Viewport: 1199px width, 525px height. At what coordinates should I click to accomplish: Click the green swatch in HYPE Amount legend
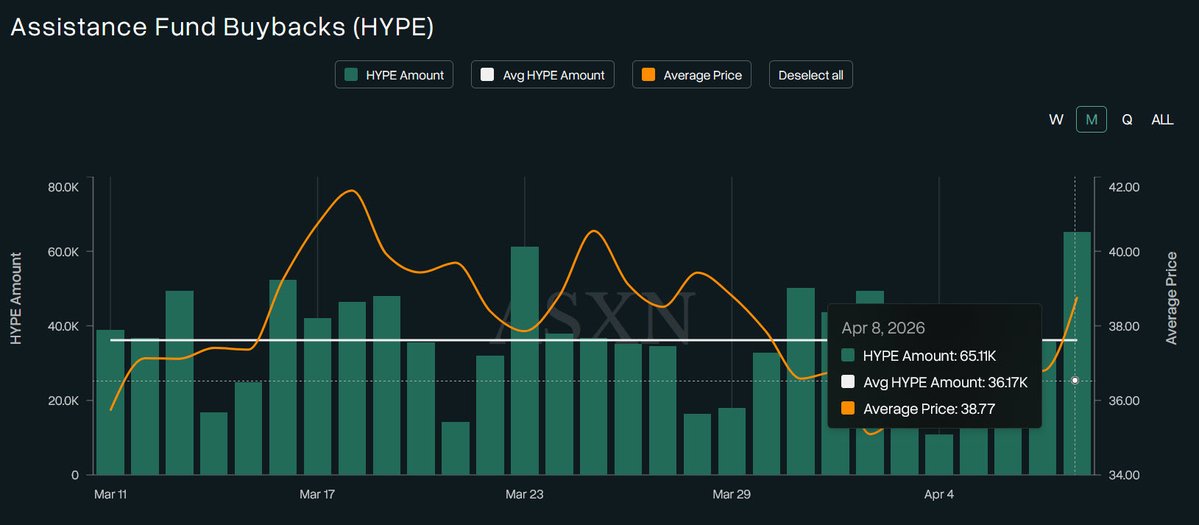pos(350,75)
